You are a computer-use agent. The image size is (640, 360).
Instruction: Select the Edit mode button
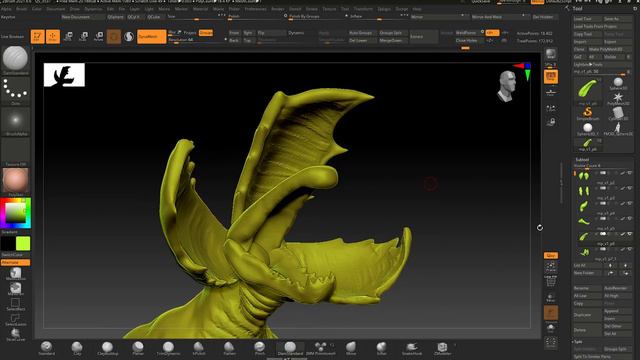tap(37, 36)
